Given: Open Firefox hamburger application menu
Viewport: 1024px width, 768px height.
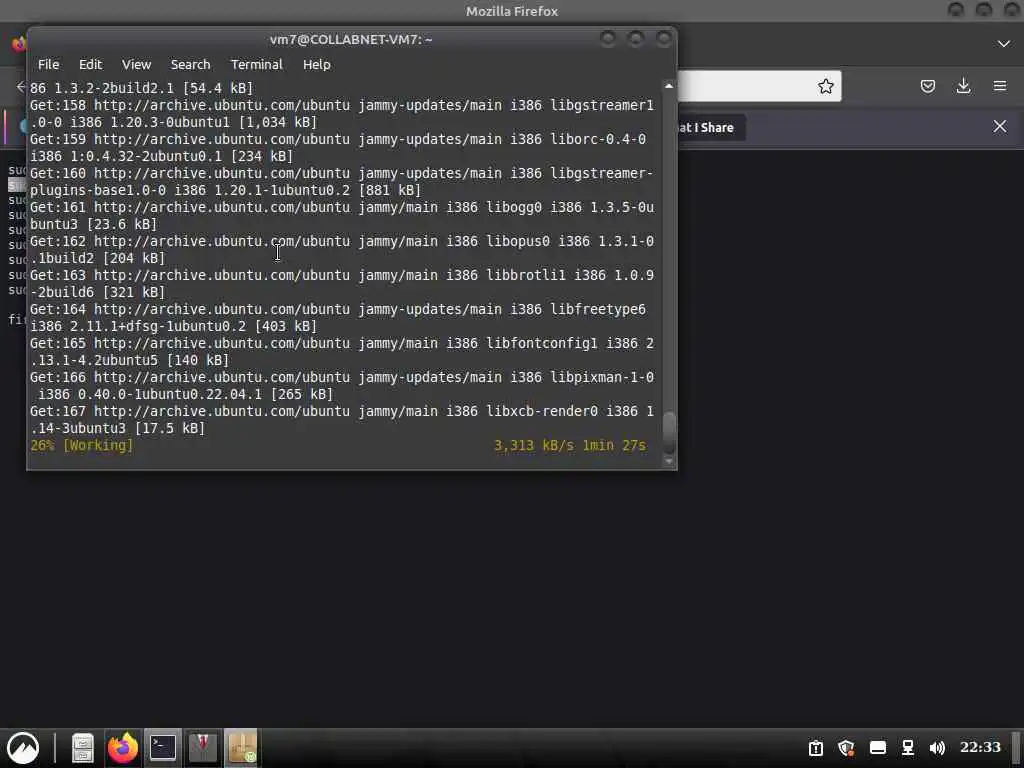Looking at the screenshot, I should point(1000,86).
